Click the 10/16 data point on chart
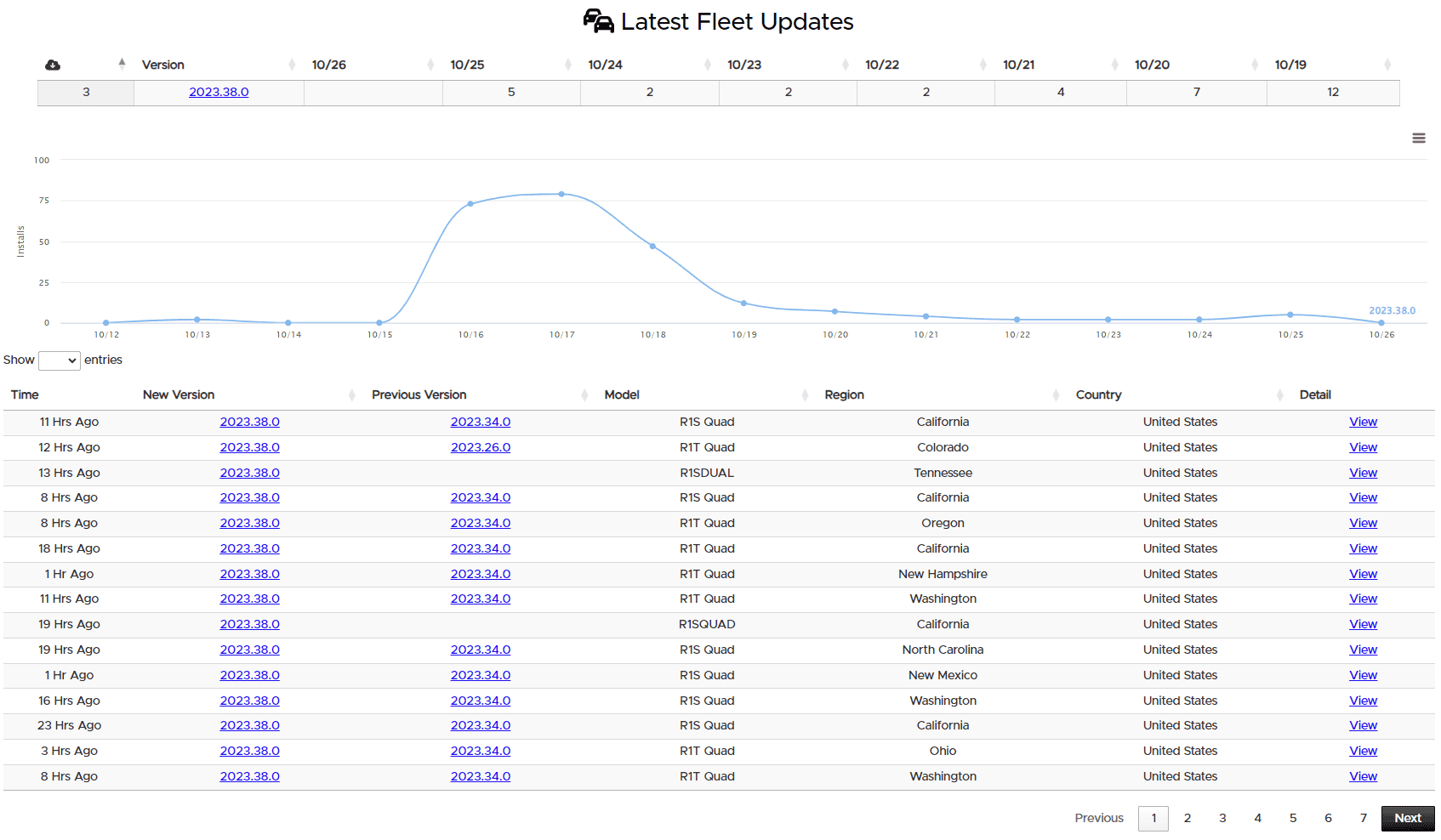Screen dimensions: 1441x840 point(470,204)
